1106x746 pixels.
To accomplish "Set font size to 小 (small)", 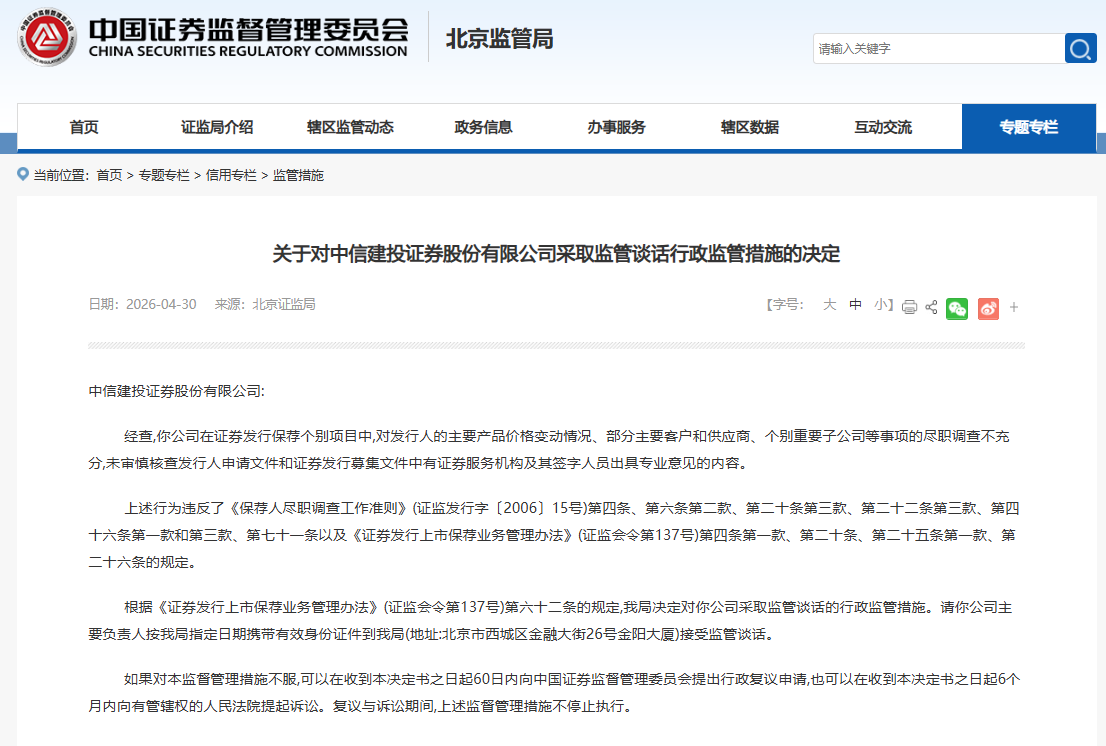I will [x=881, y=305].
